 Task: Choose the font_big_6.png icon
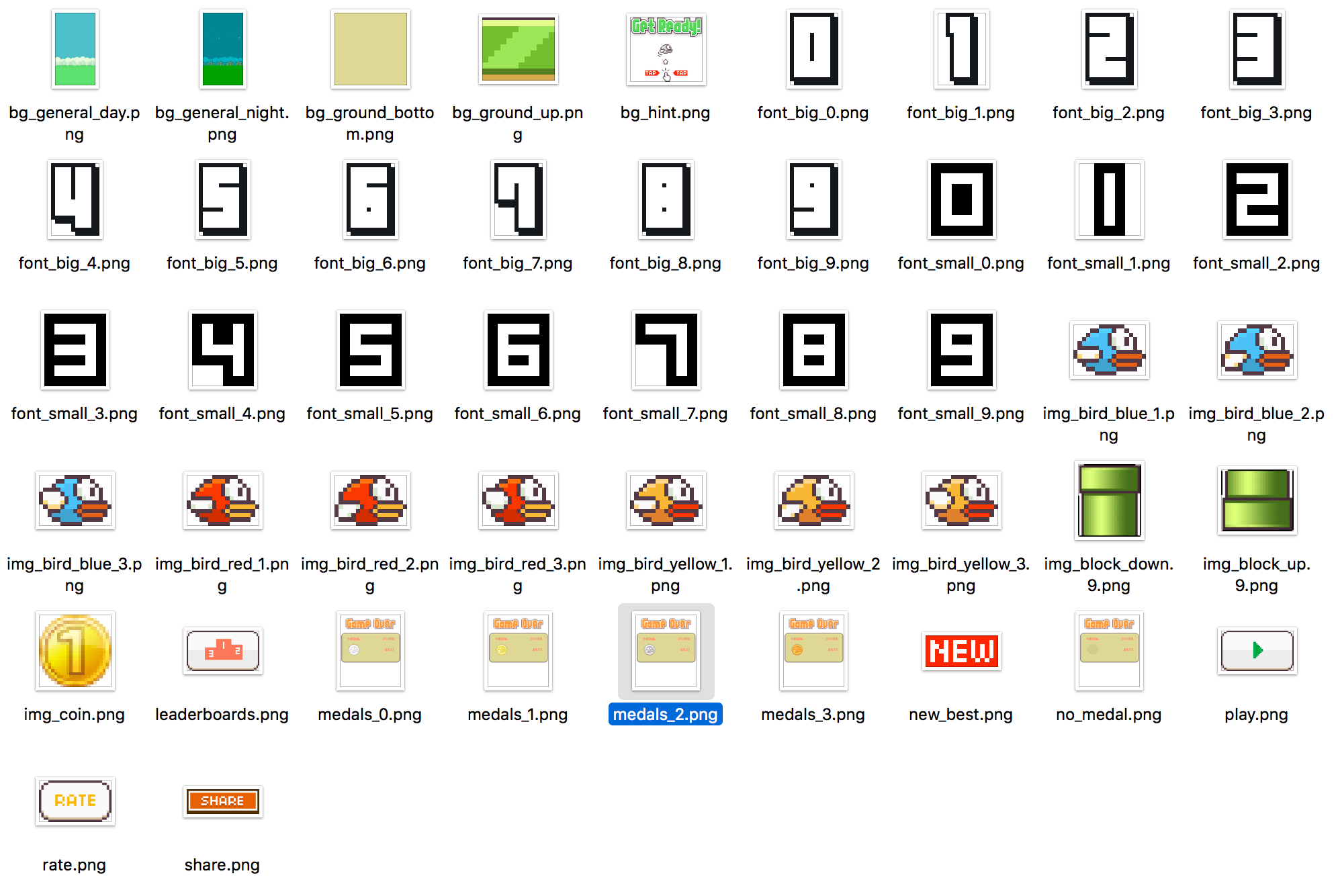point(370,199)
